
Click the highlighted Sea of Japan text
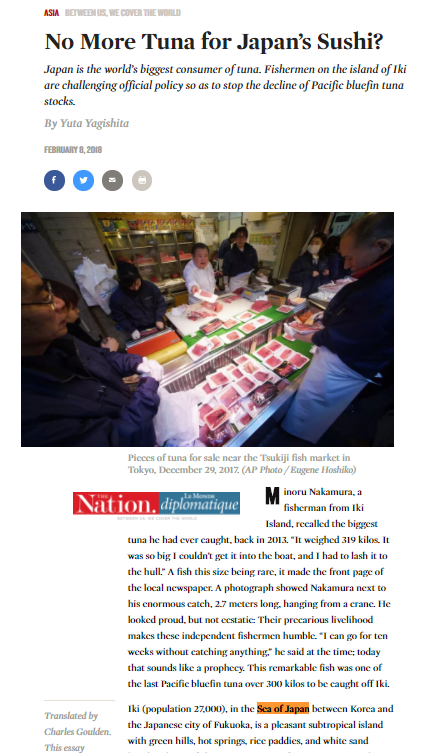point(283,709)
